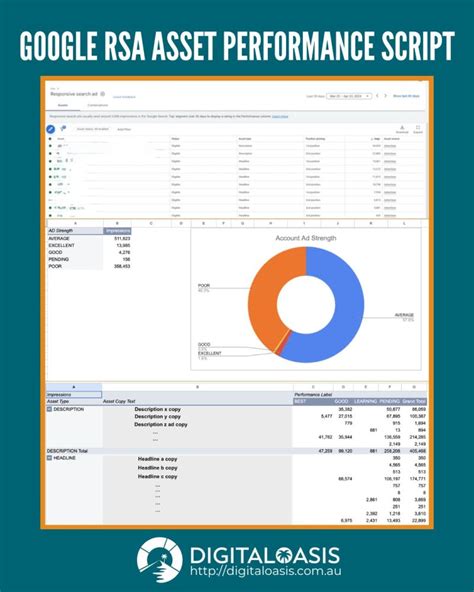Switch to the Combinations tab
The height and width of the screenshot is (592, 474).
tap(98, 105)
